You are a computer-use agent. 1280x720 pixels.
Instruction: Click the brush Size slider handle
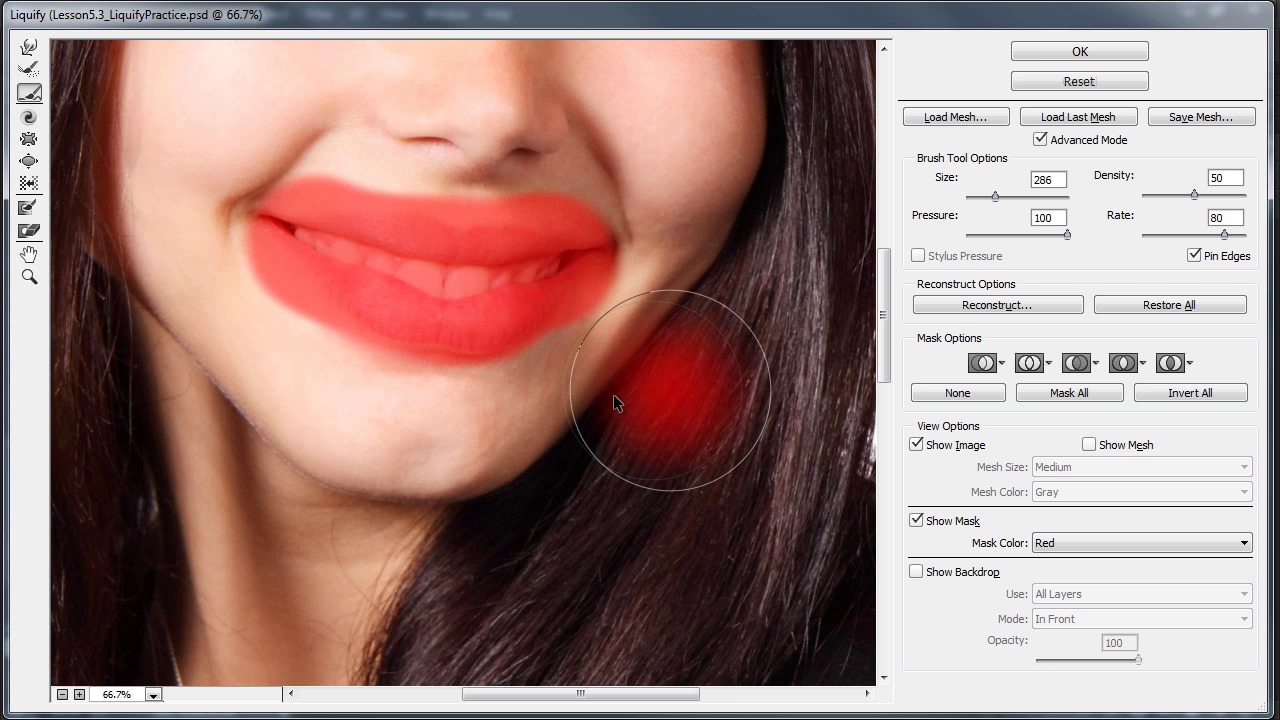(995, 197)
